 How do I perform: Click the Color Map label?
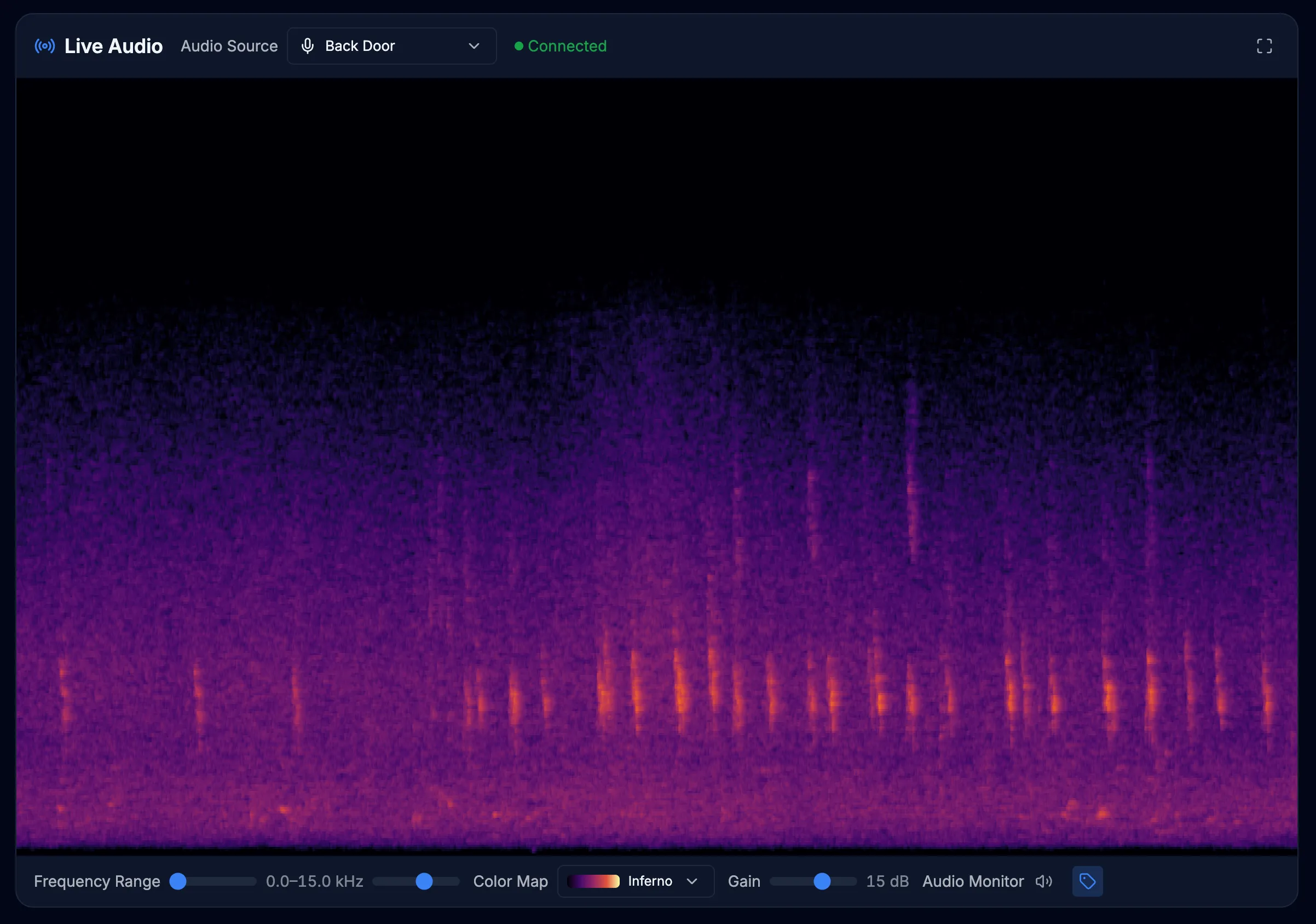click(x=511, y=881)
